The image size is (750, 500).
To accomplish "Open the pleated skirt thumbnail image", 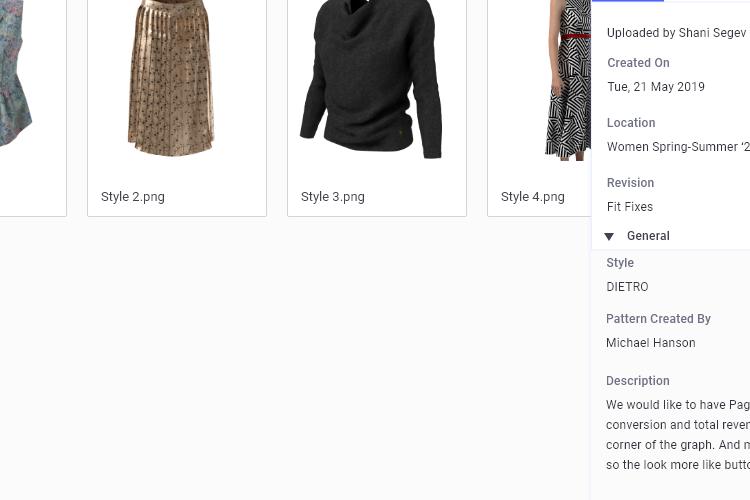I will point(171,78).
